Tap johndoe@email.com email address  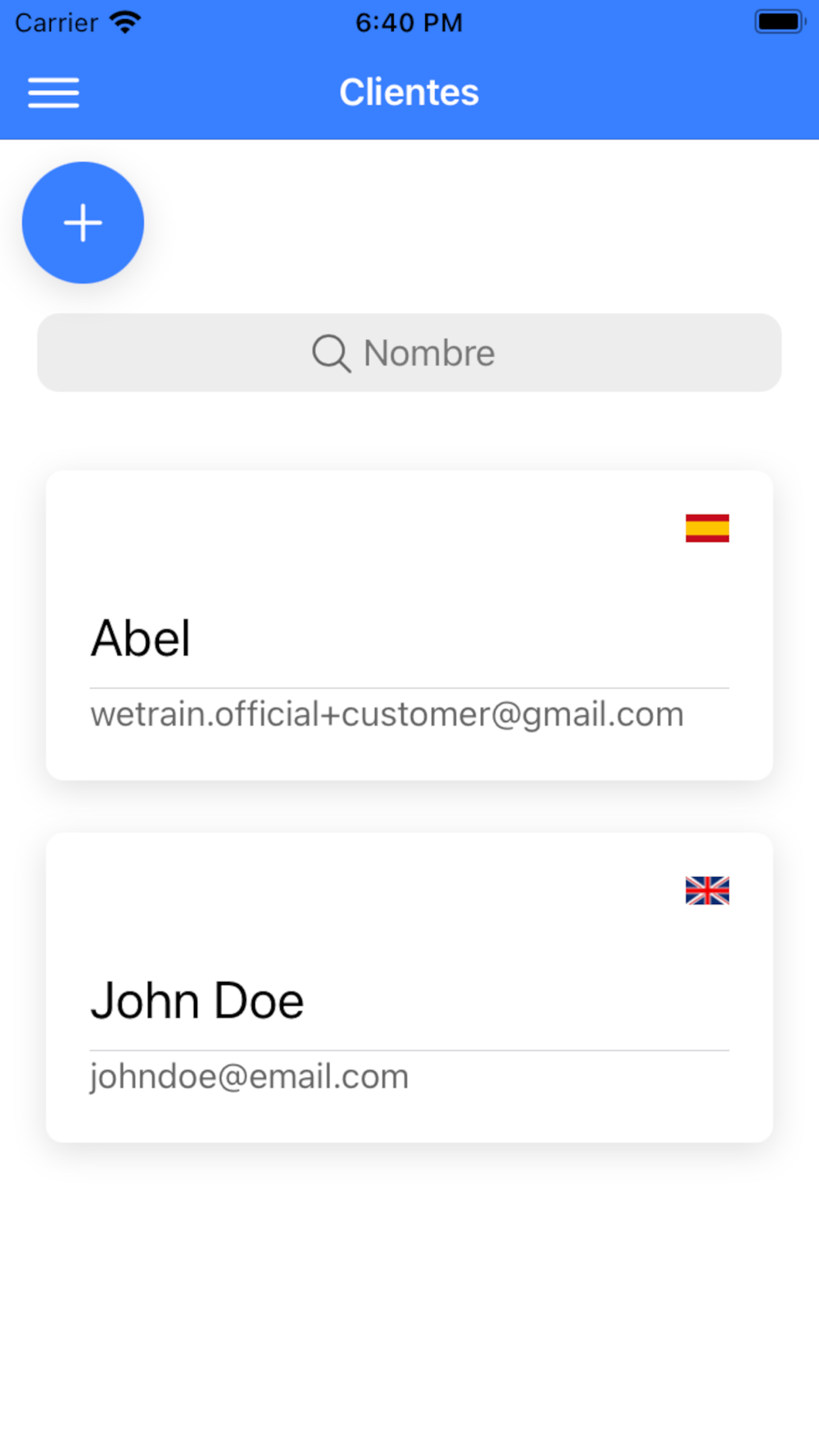[249, 1076]
